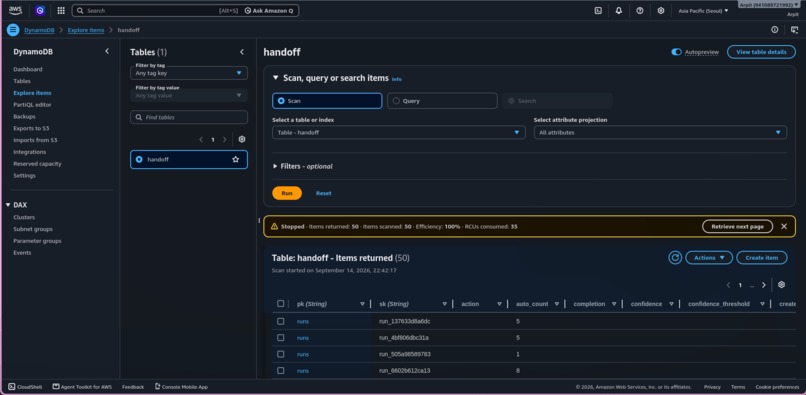This screenshot has height=395, width=806.
Task: Dismiss the Stopped scan alert
Action: (784, 226)
